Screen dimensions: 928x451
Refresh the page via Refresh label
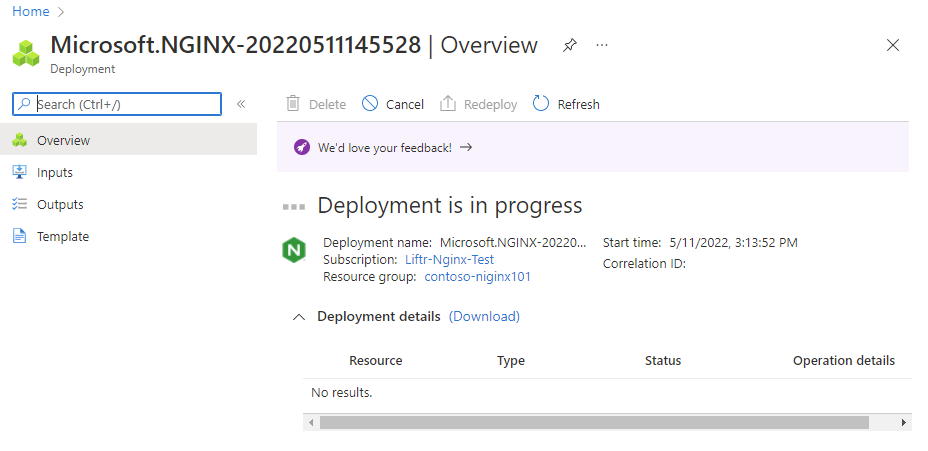coord(578,105)
